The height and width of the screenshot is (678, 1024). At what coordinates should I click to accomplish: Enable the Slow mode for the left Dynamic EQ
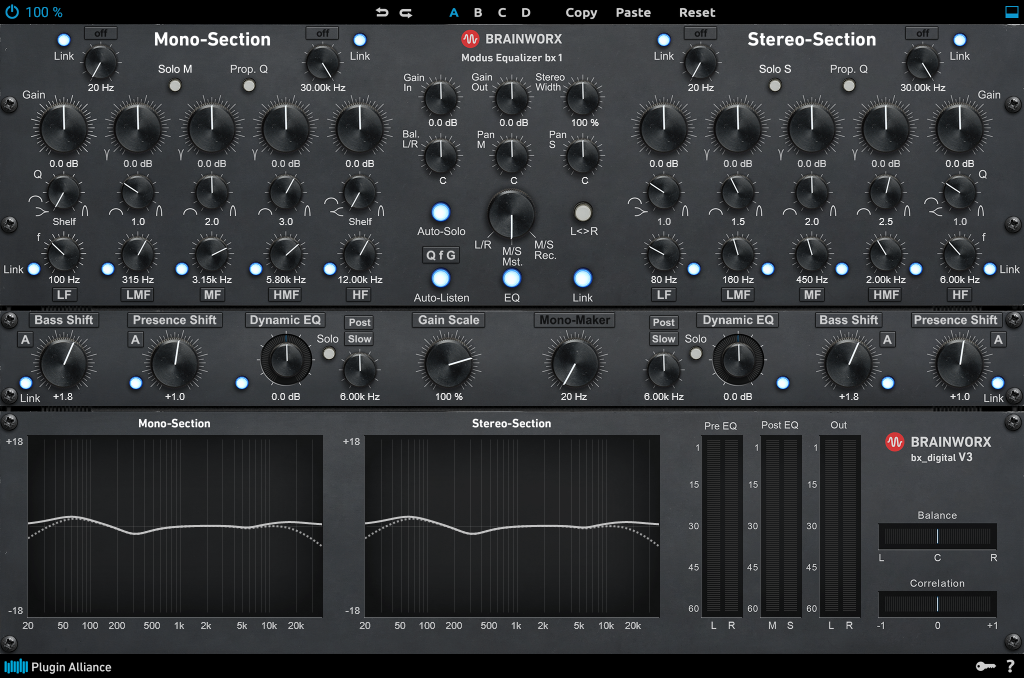[x=359, y=339]
